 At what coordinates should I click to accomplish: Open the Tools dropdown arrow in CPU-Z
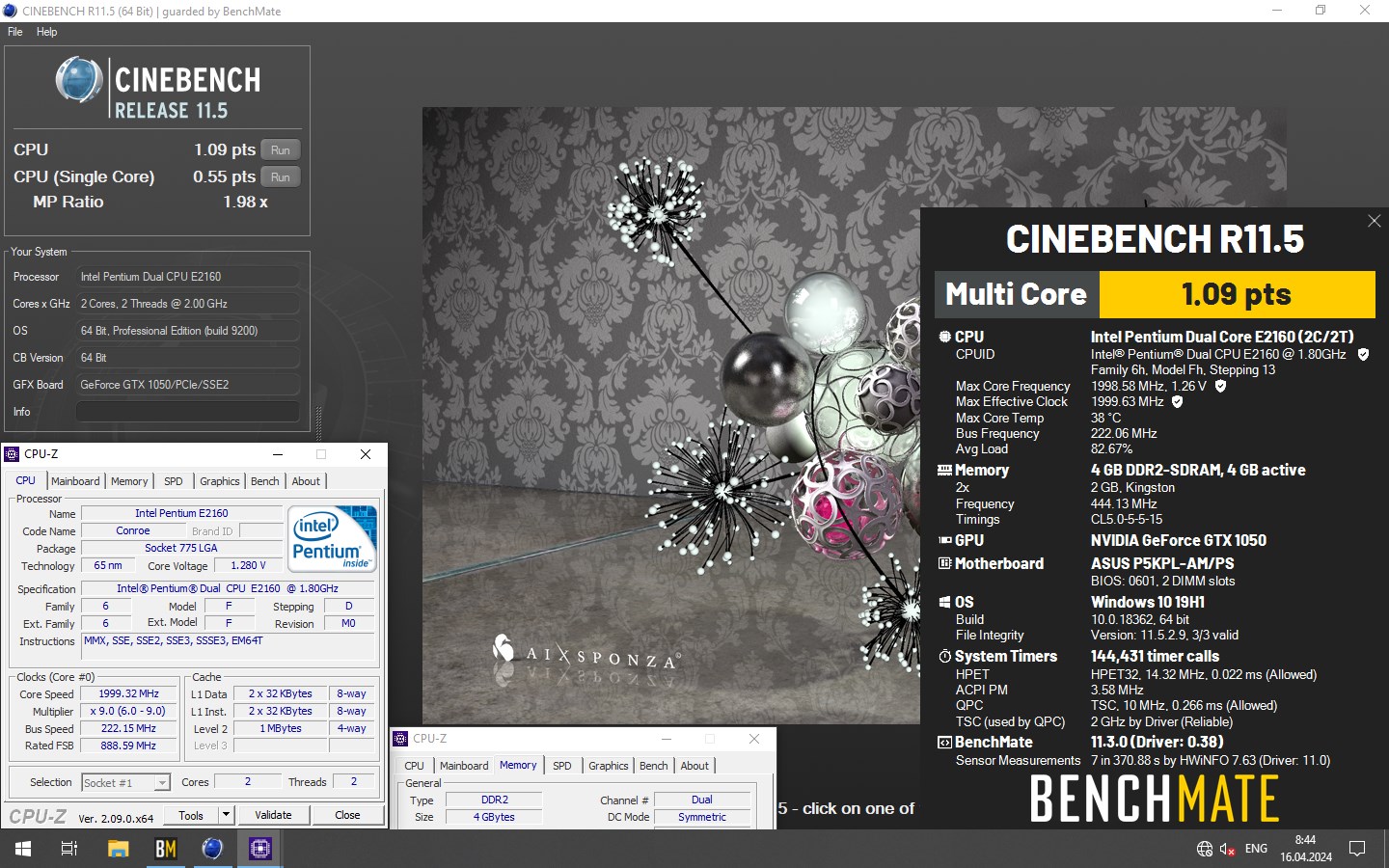227,815
